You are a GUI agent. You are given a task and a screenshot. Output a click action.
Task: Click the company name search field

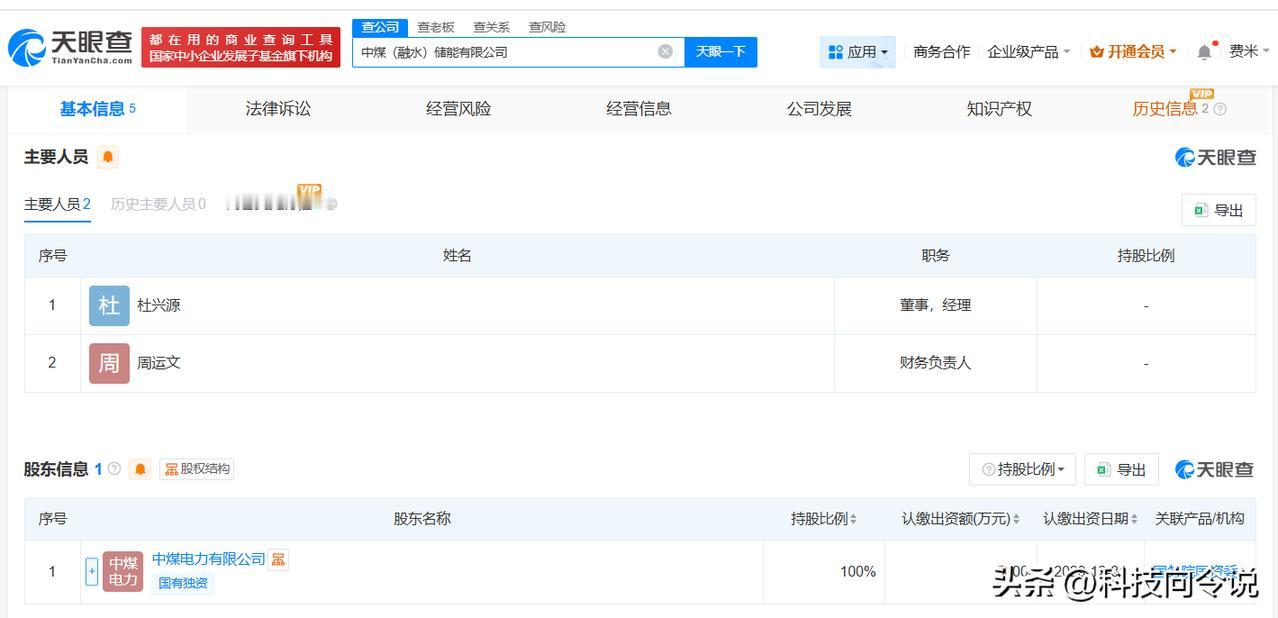tap(505, 52)
